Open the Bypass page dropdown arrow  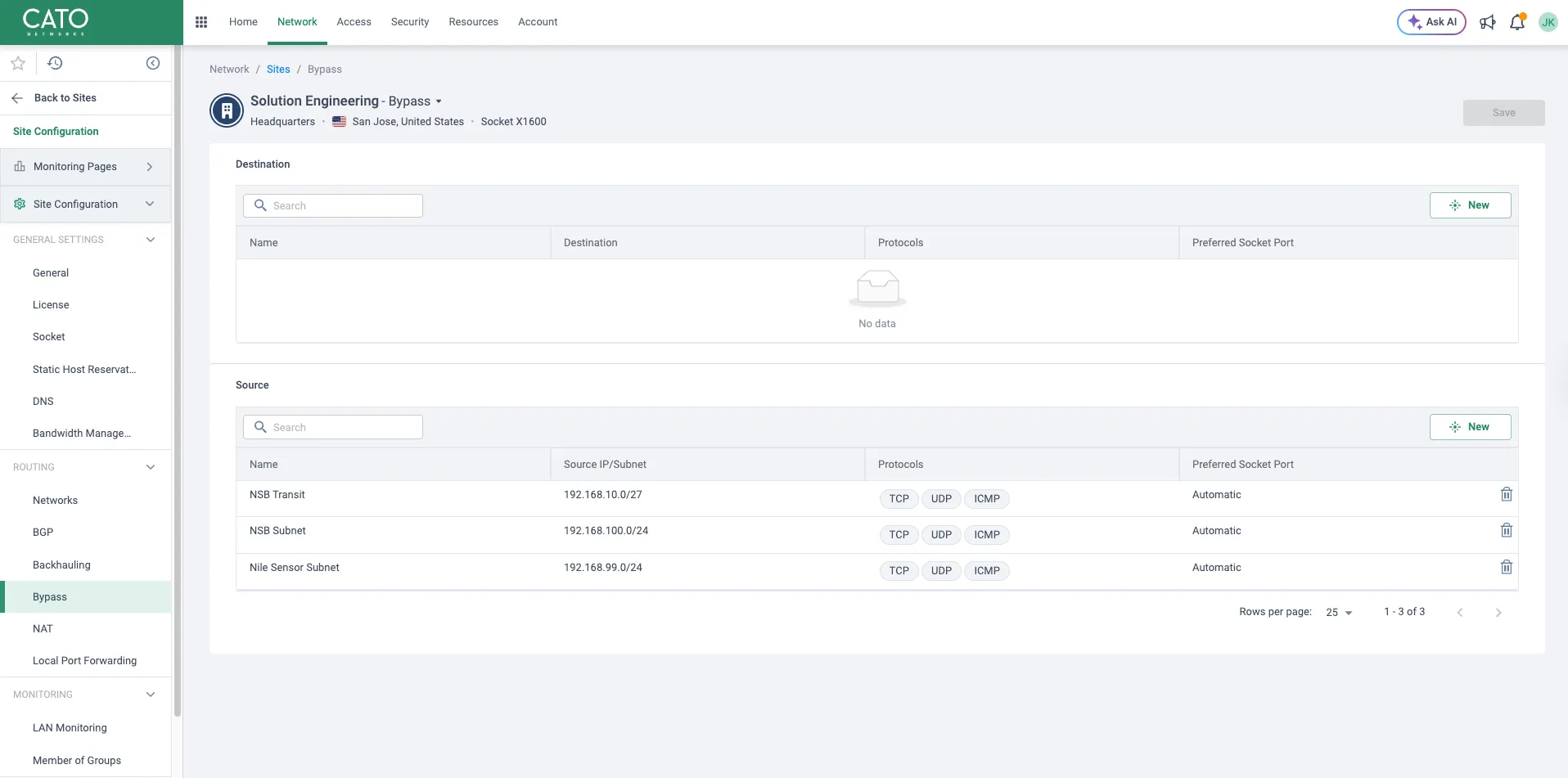[x=439, y=101]
